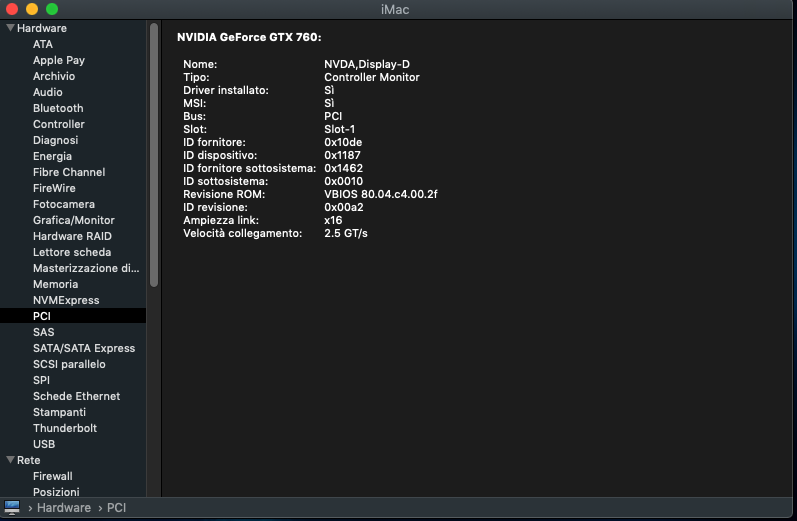797x521 pixels.
Task: Show Audio hardware information
Action: (x=48, y=92)
